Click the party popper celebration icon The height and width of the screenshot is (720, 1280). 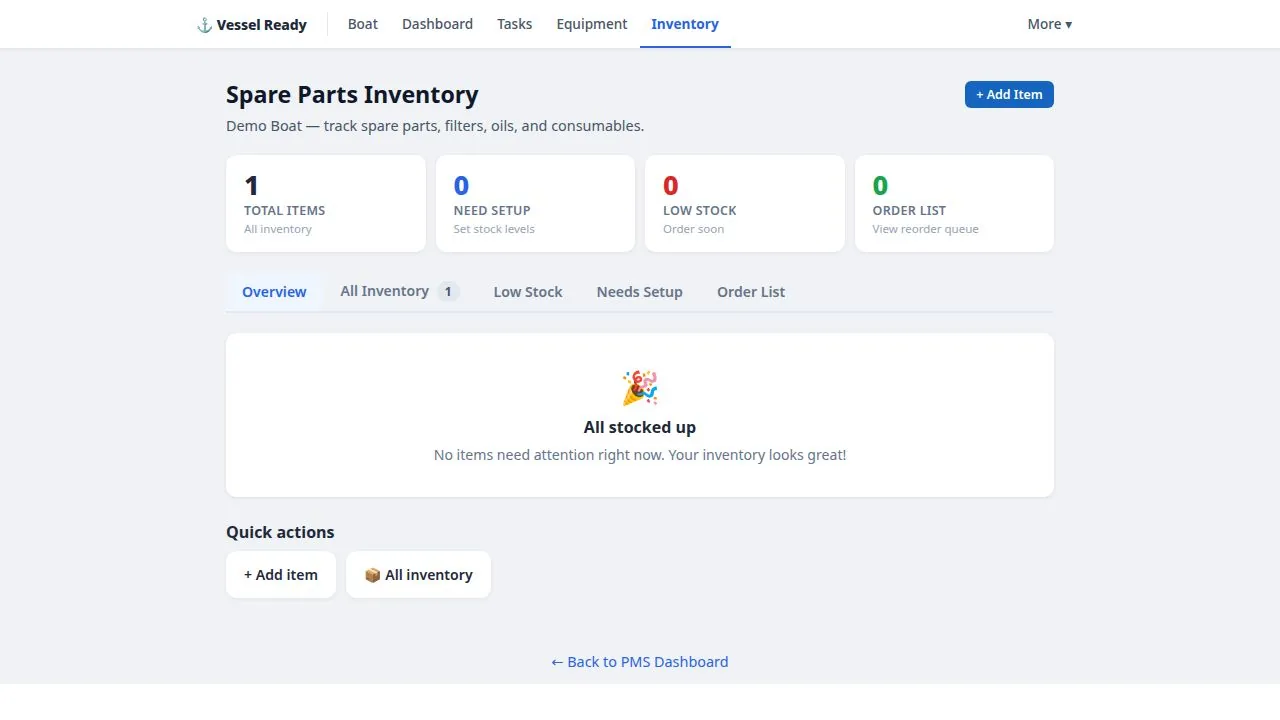click(640, 388)
